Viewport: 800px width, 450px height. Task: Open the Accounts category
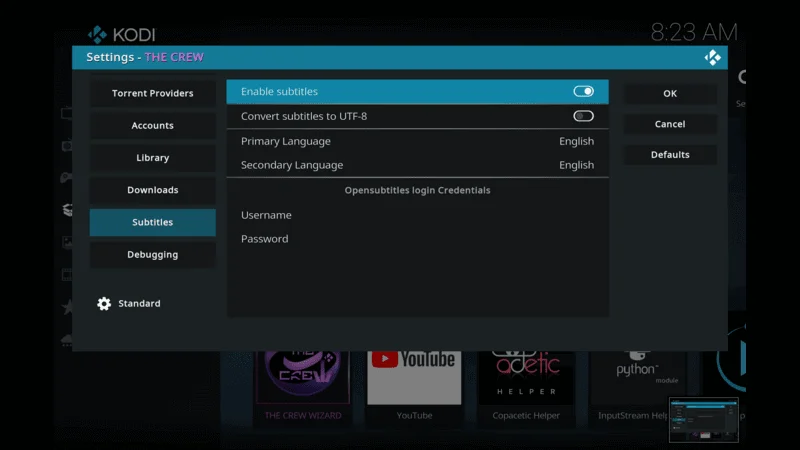(x=153, y=126)
